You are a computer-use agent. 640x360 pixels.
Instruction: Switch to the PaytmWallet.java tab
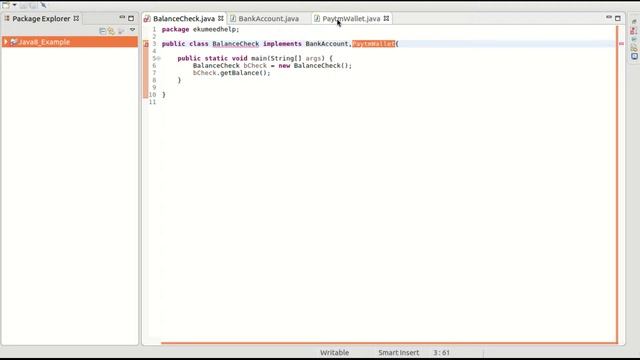(x=351, y=18)
